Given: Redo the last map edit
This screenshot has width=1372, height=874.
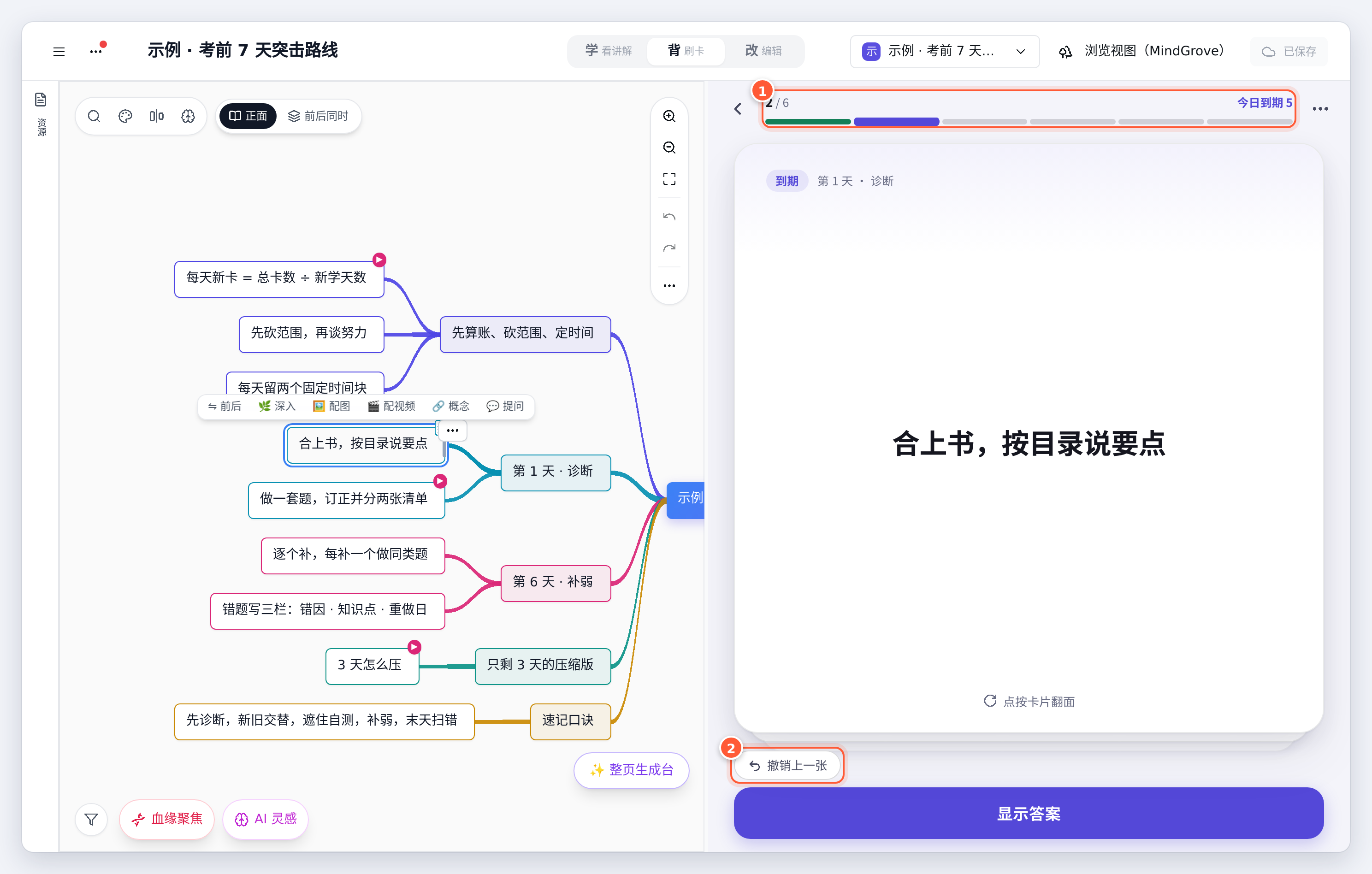Looking at the screenshot, I should [669, 248].
